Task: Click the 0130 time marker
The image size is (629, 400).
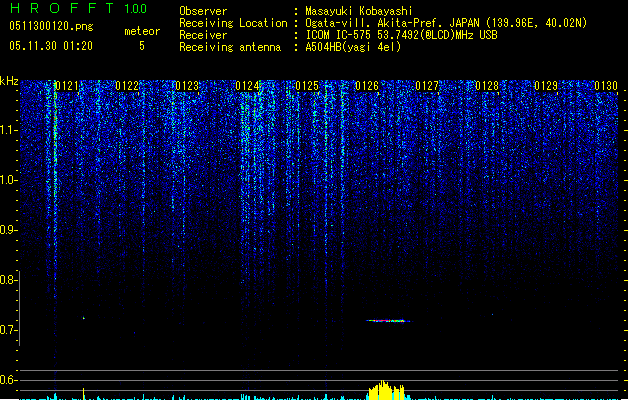Action: [x=606, y=86]
